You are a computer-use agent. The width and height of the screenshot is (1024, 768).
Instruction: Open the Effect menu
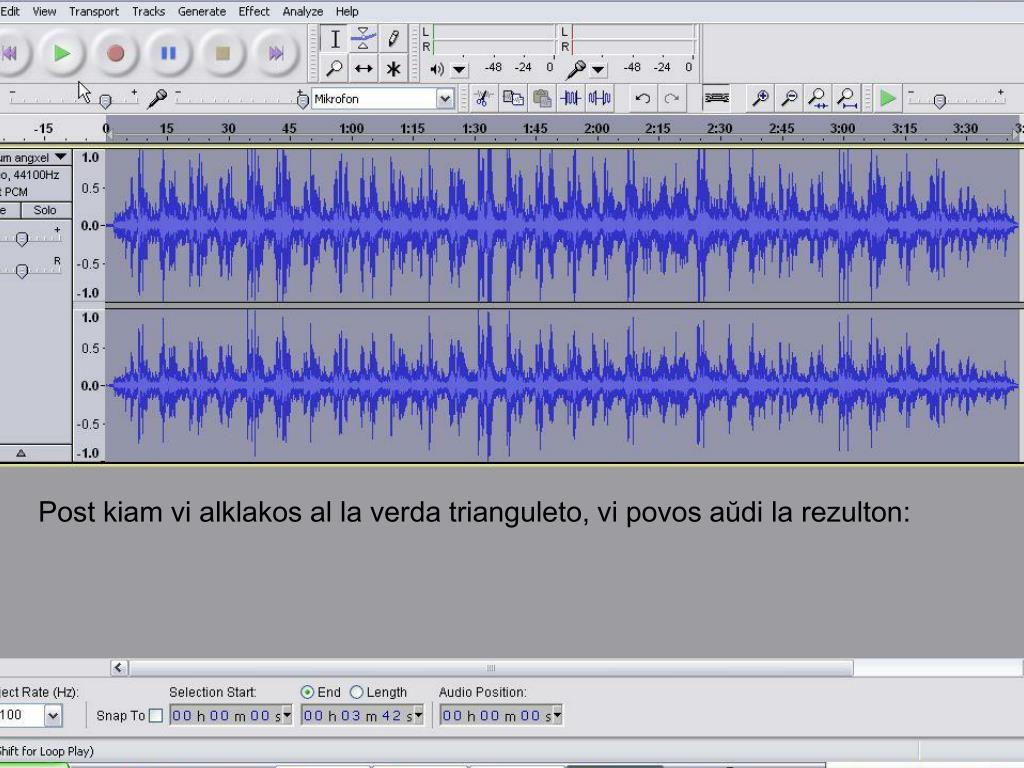click(254, 11)
